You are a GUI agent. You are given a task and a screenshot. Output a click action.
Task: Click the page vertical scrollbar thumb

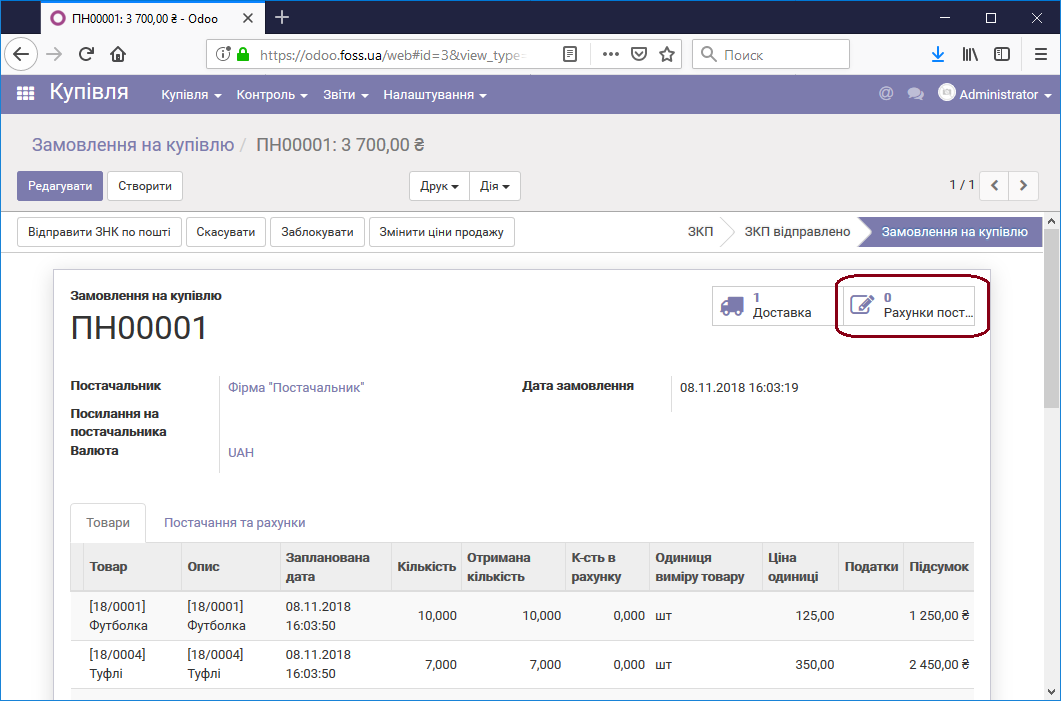click(x=1051, y=318)
